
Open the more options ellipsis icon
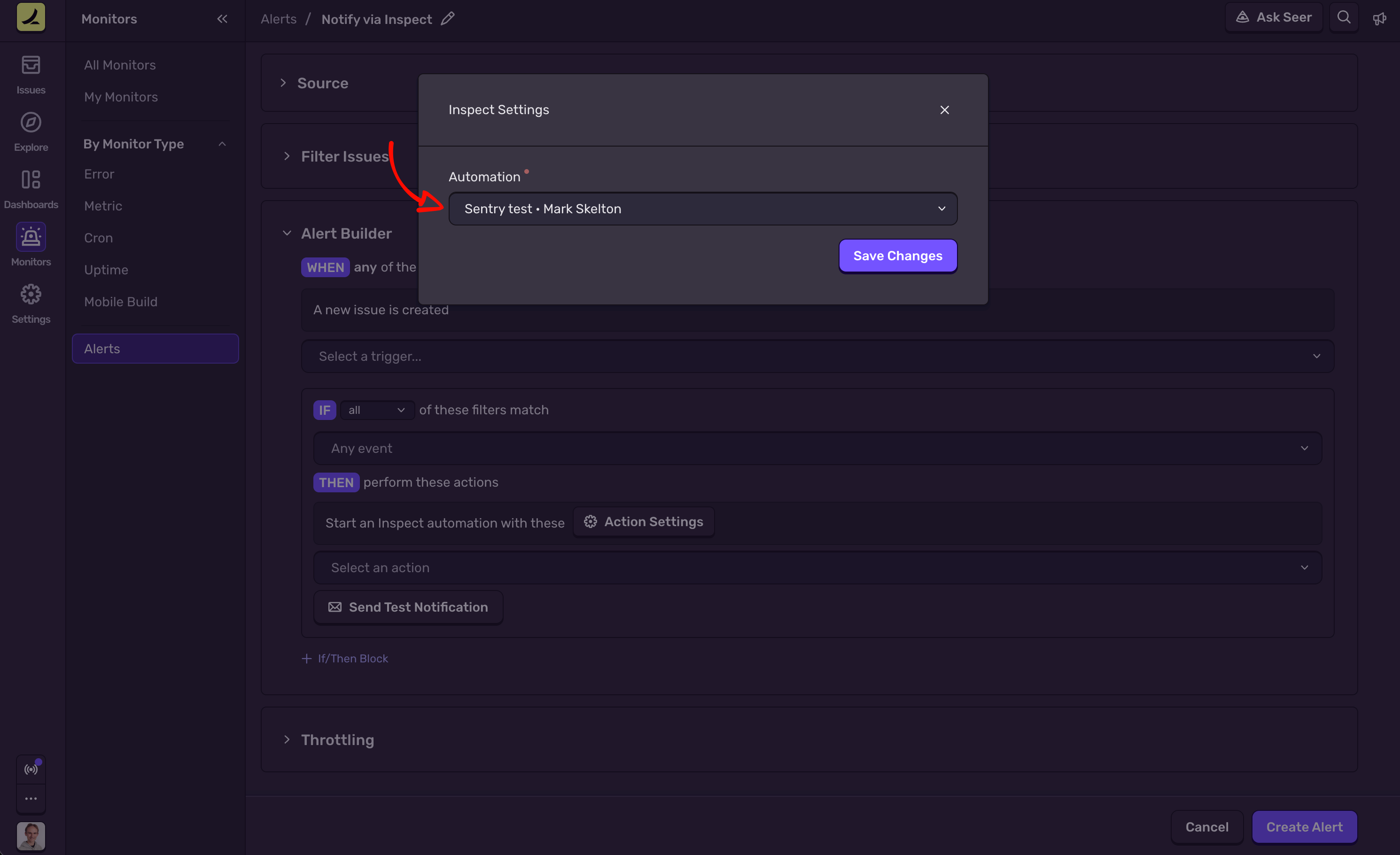click(x=31, y=798)
